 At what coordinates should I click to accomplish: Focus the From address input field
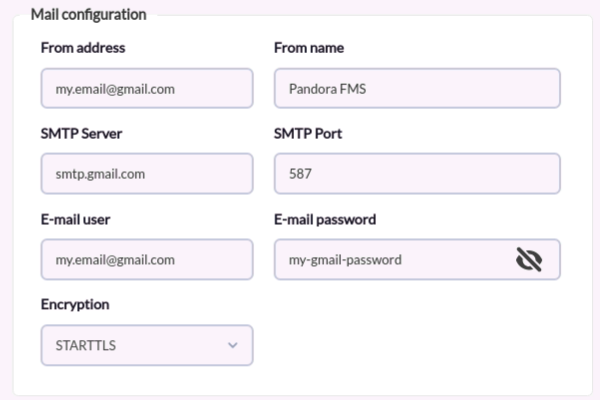147,88
